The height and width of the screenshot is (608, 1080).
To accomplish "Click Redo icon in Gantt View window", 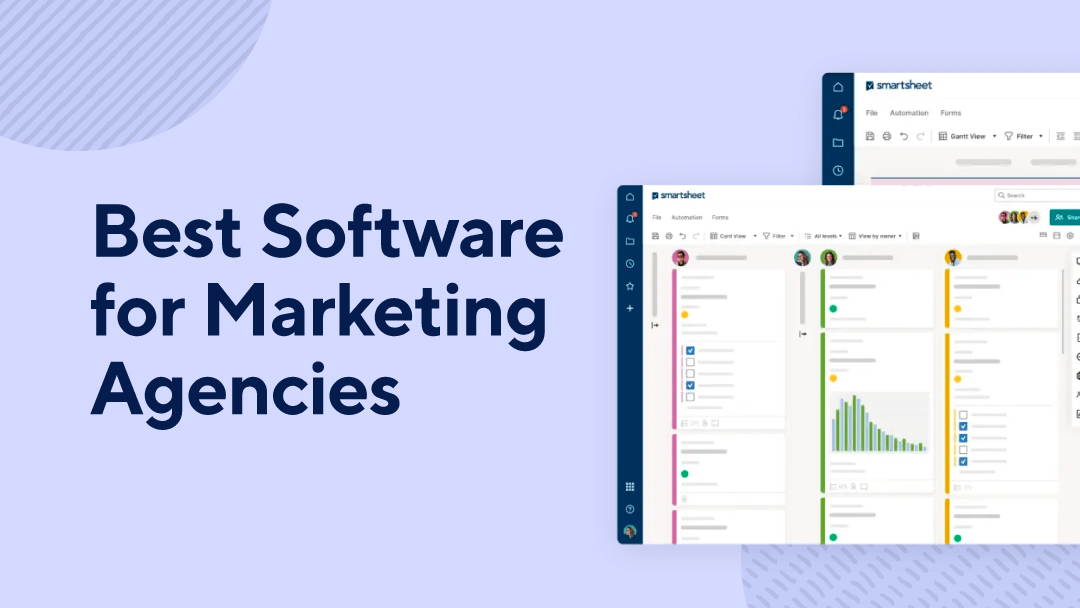I will point(920,136).
